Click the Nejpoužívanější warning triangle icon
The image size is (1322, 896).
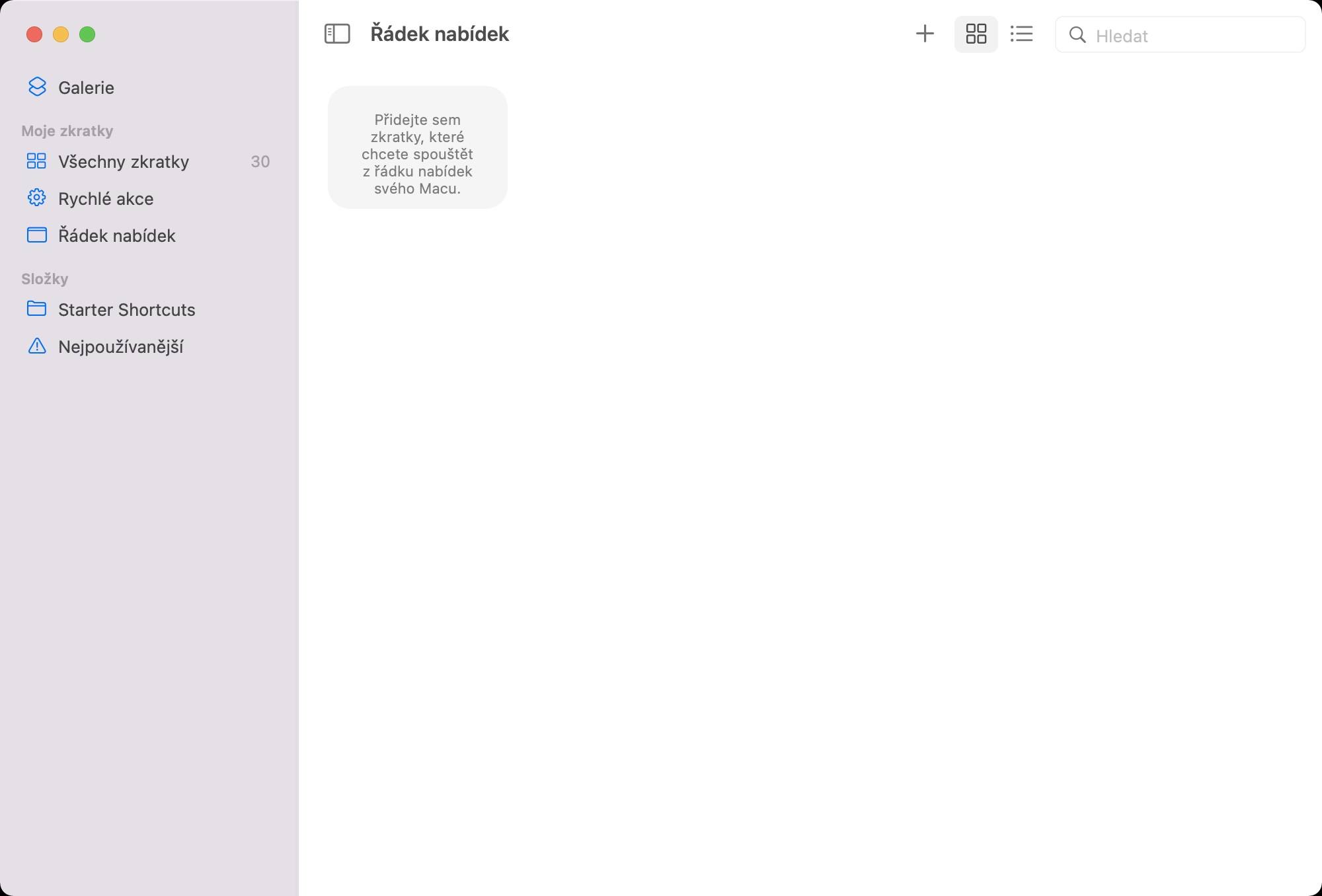click(x=37, y=346)
